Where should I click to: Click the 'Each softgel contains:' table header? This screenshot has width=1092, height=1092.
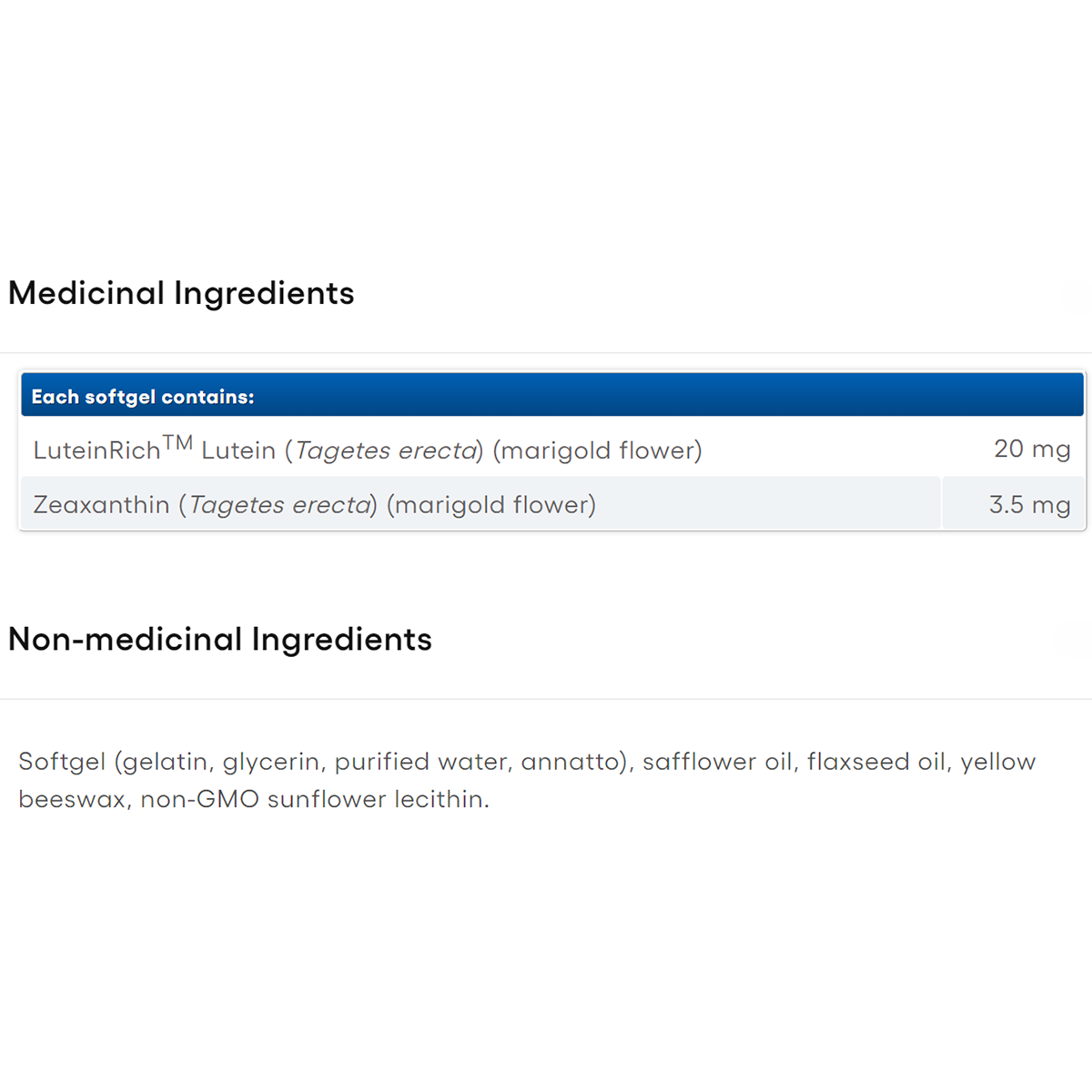pyautogui.click(x=143, y=397)
